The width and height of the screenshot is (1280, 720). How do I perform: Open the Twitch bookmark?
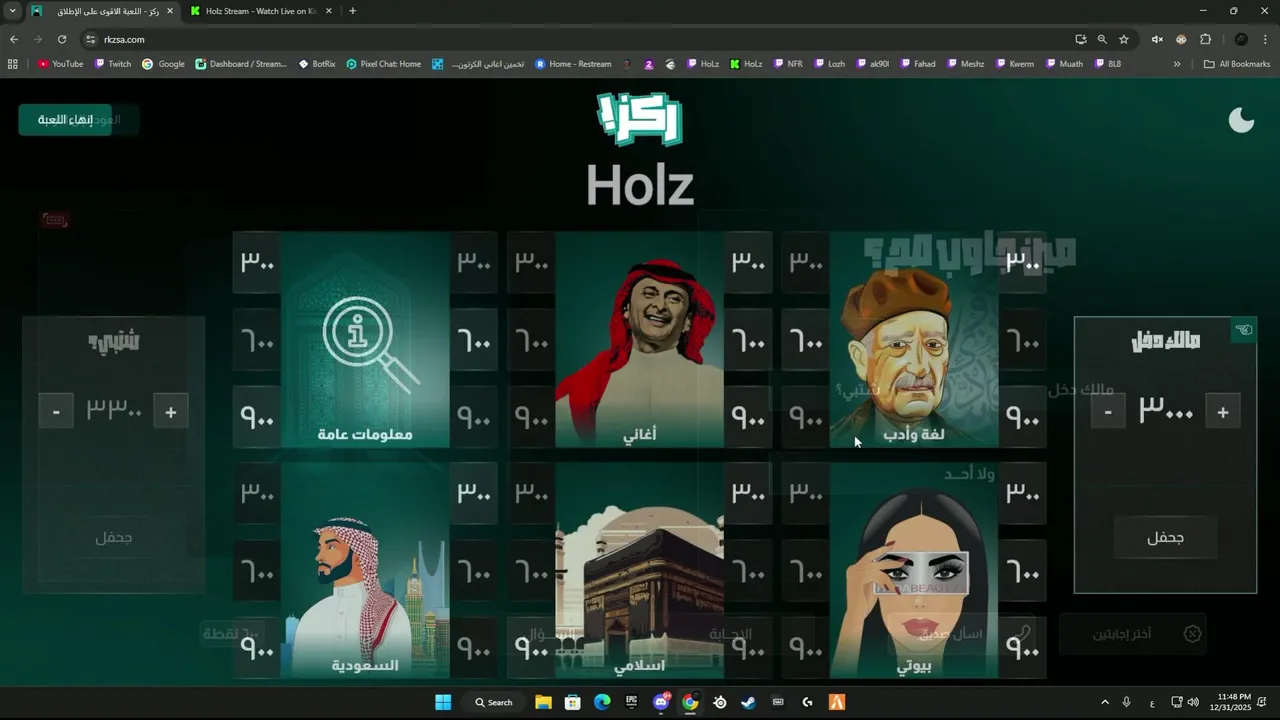pyautogui.click(x=113, y=64)
